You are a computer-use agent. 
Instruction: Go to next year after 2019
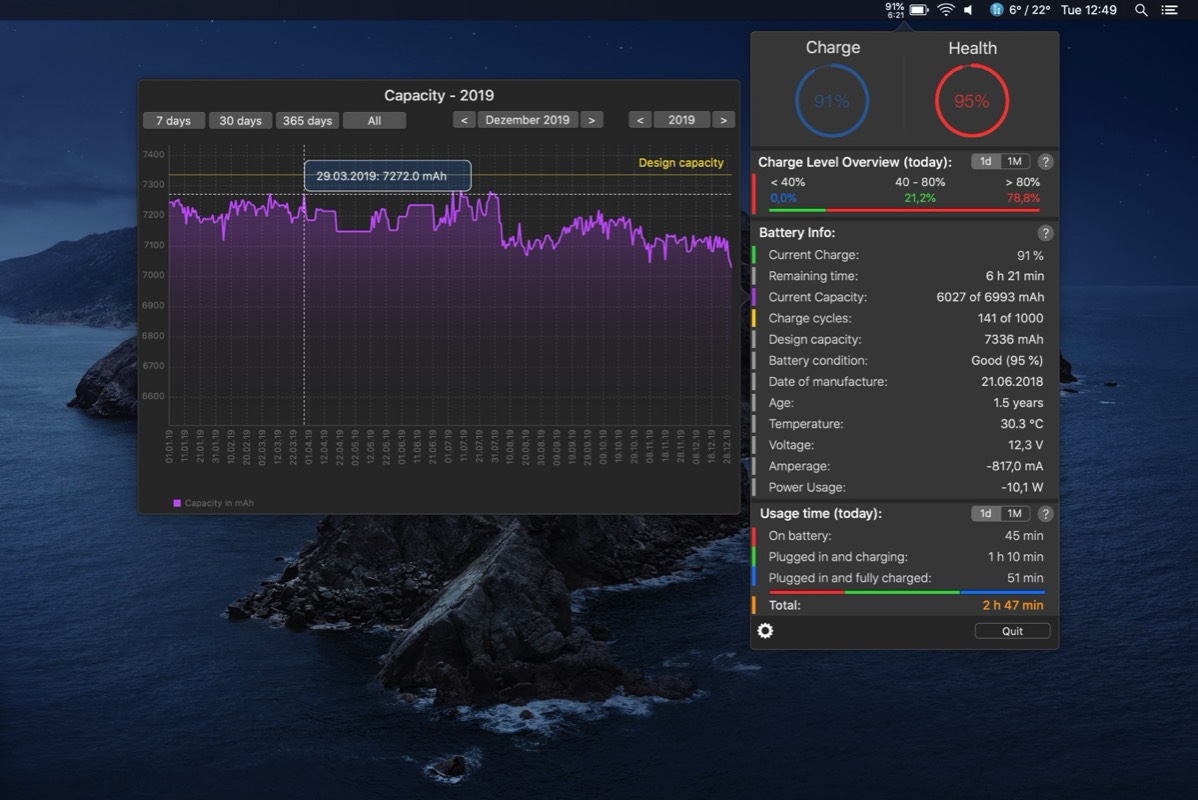click(724, 120)
